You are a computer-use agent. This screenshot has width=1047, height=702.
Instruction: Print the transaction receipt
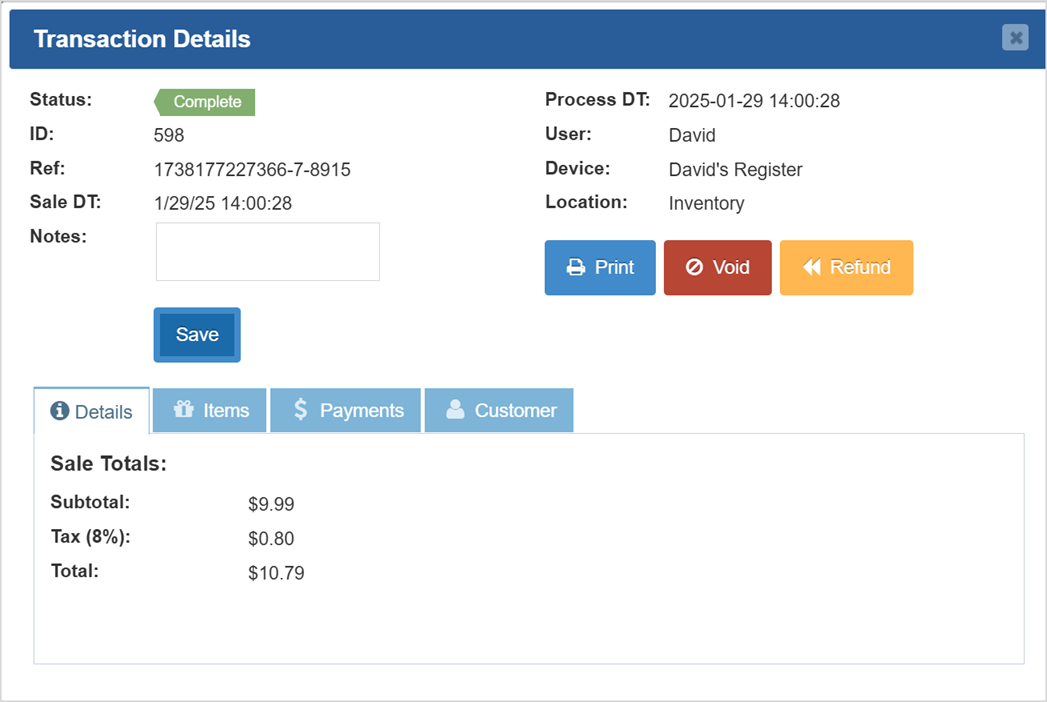(x=600, y=267)
